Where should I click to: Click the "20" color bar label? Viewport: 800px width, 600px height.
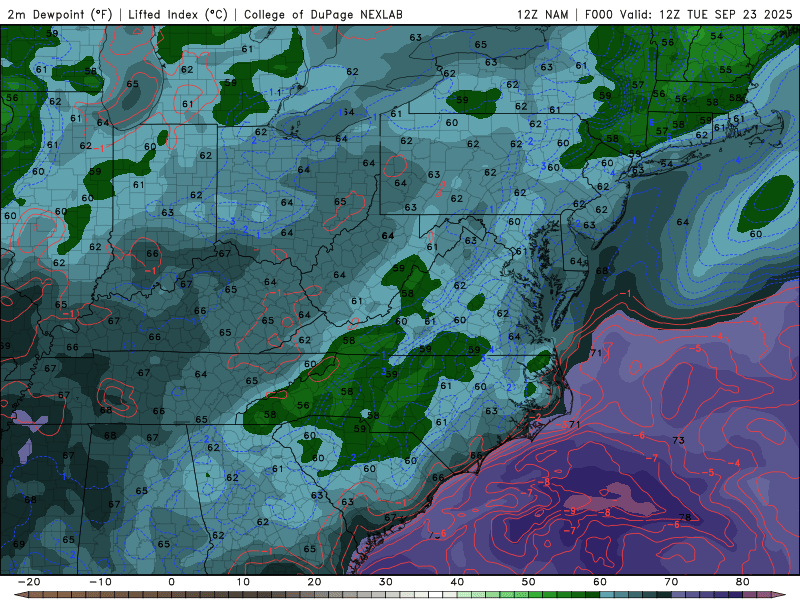click(314, 582)
